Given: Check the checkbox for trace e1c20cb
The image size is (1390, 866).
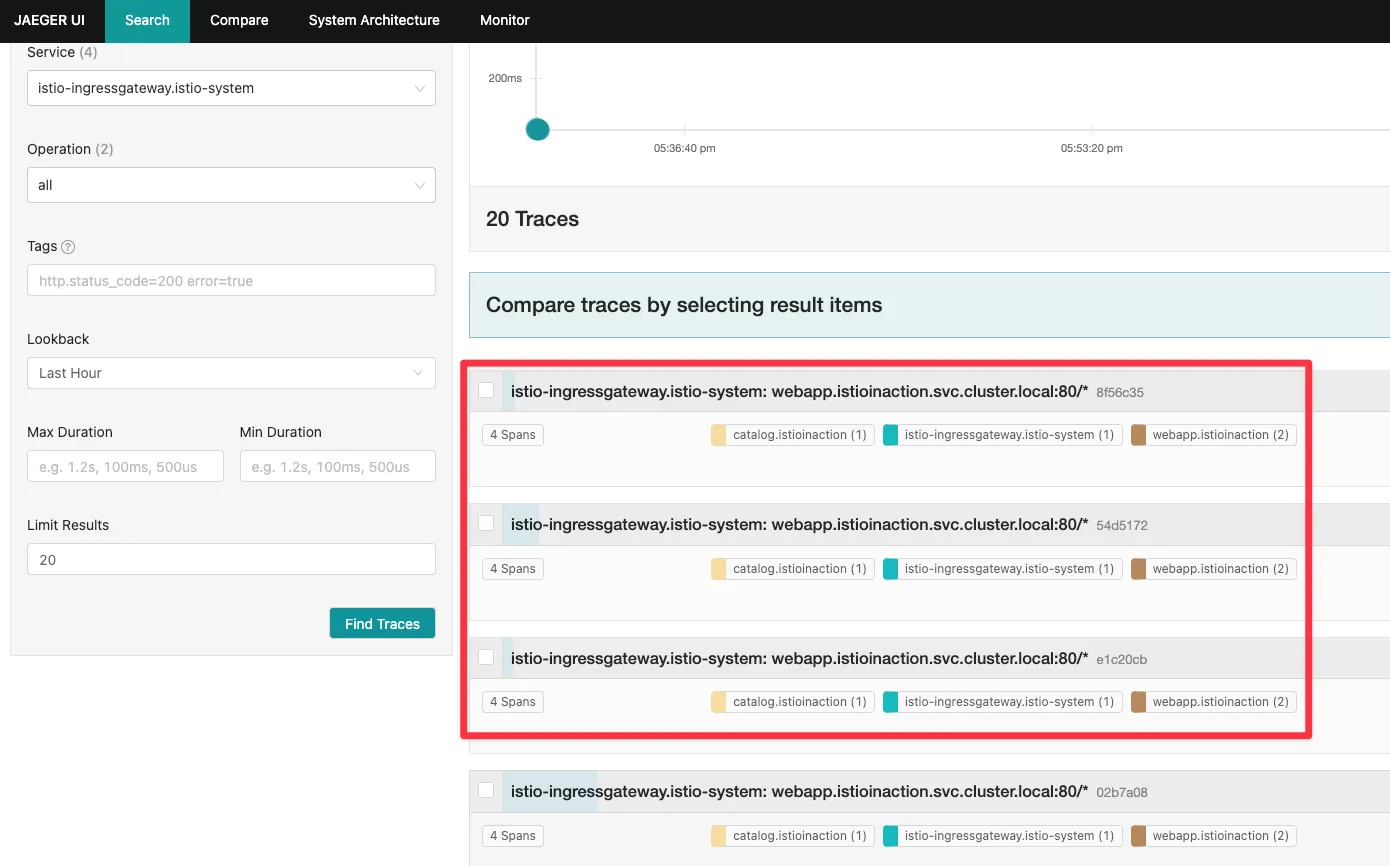Looking at the screenshot, I should tap(486, 657).
